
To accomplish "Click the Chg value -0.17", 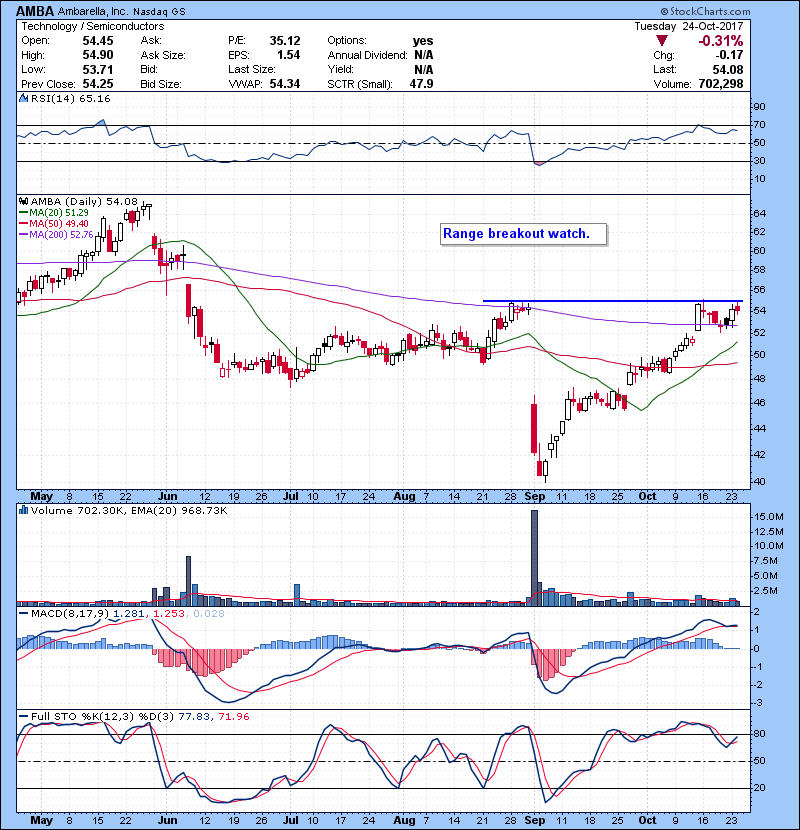I will (x=730, y=55).
